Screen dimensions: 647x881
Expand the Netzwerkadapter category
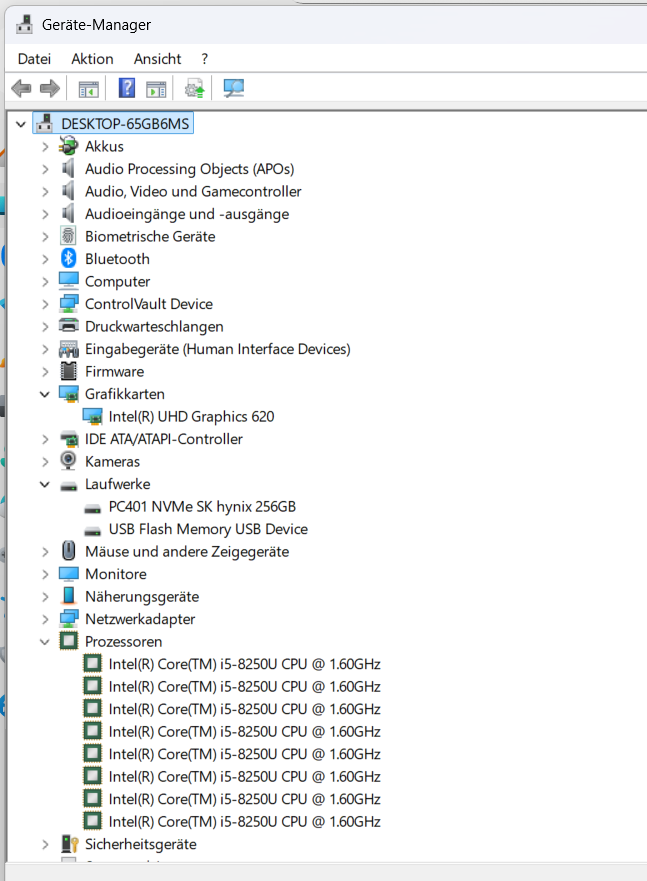click(45, 619)
